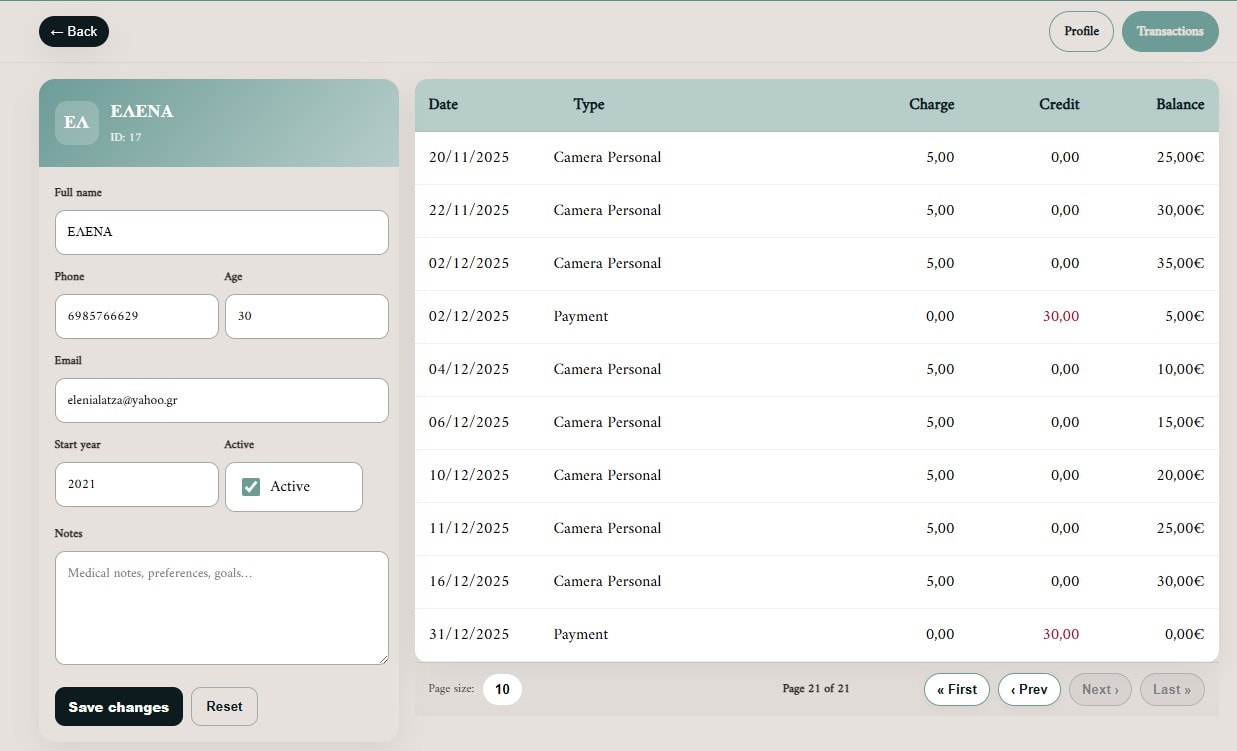Click the Email address field
The width and height of the screenshot is (1237, 751).
(x=221, y=400)
